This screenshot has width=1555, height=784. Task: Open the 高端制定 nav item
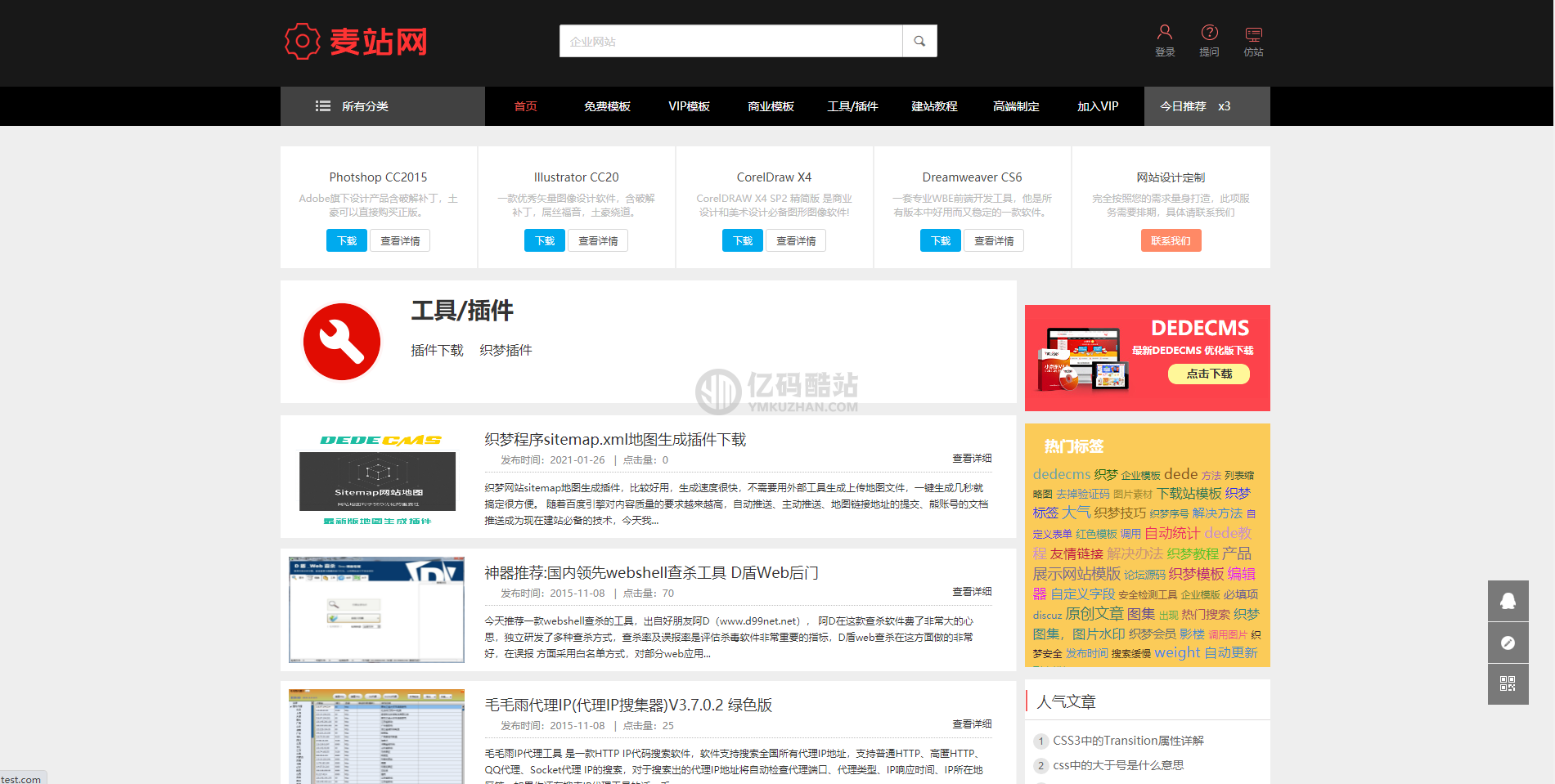1016,106
